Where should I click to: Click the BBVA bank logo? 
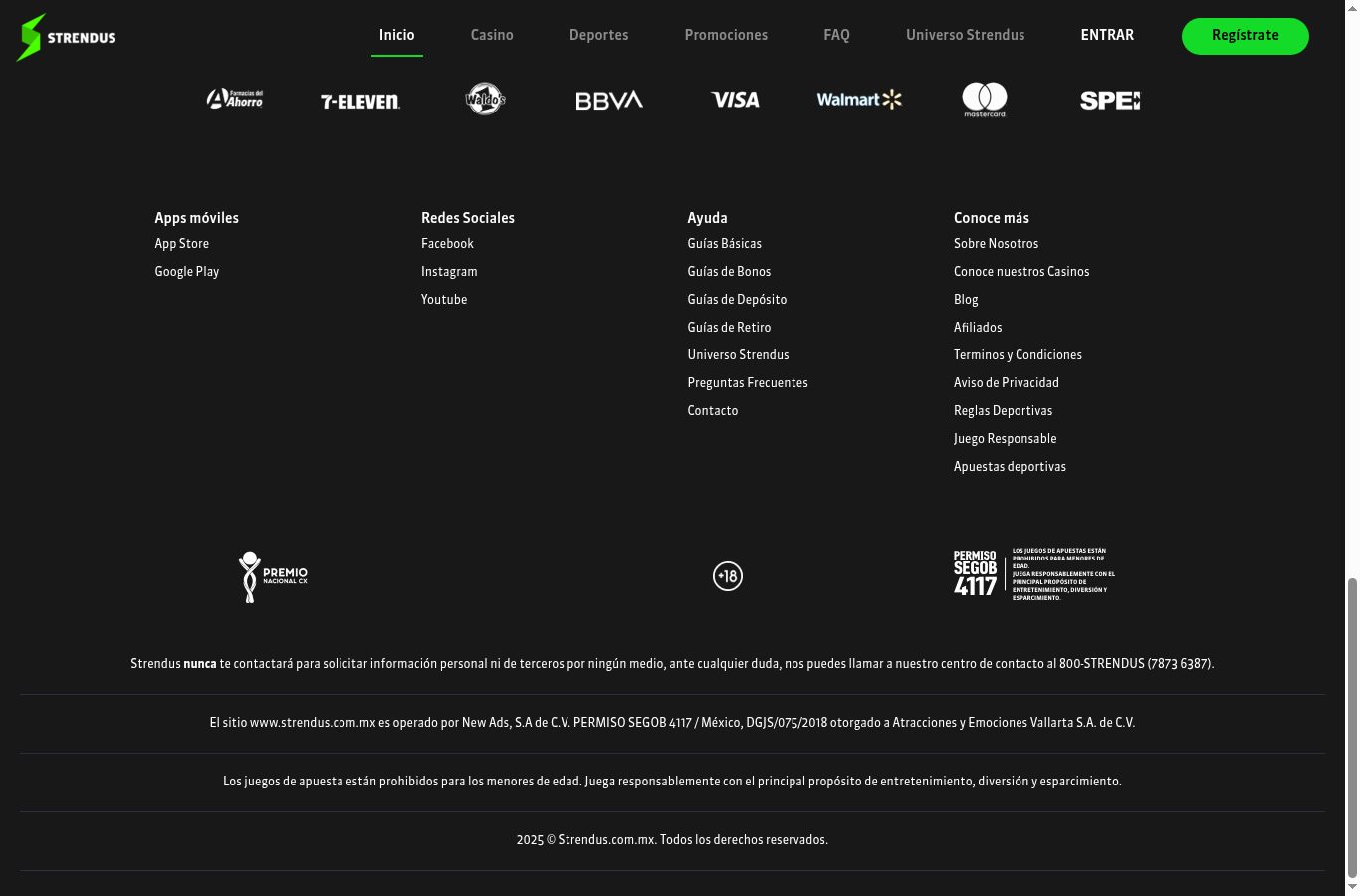[609, 100]
